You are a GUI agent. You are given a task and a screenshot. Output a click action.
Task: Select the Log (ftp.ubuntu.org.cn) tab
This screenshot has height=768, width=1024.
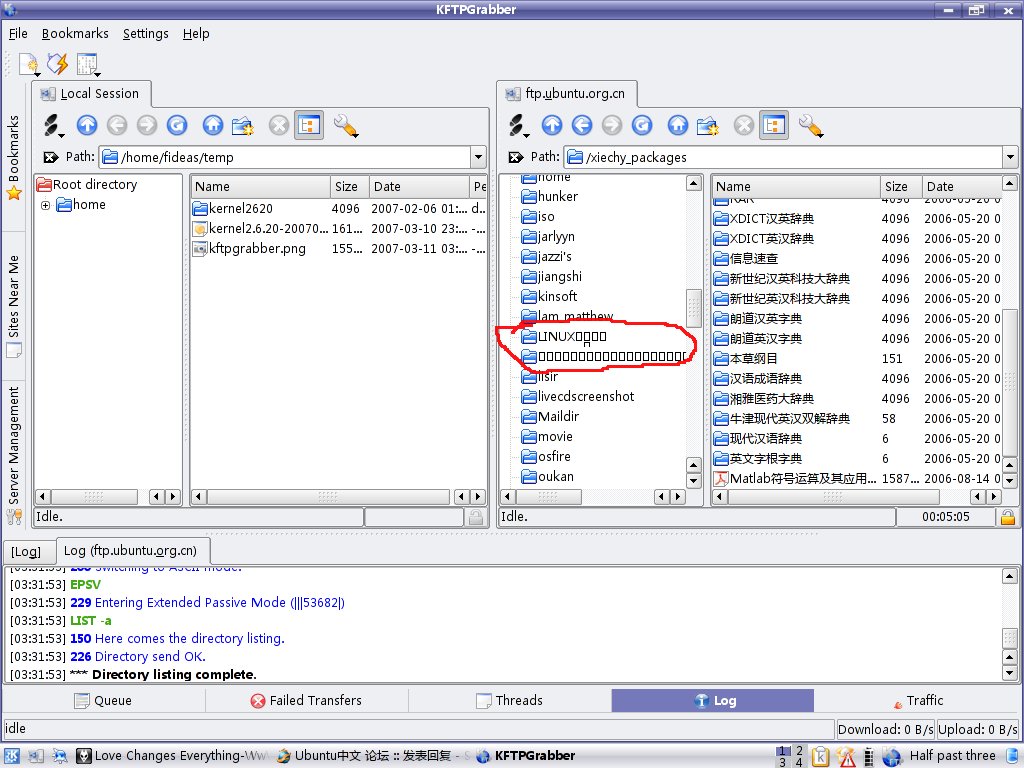point(133,551)
